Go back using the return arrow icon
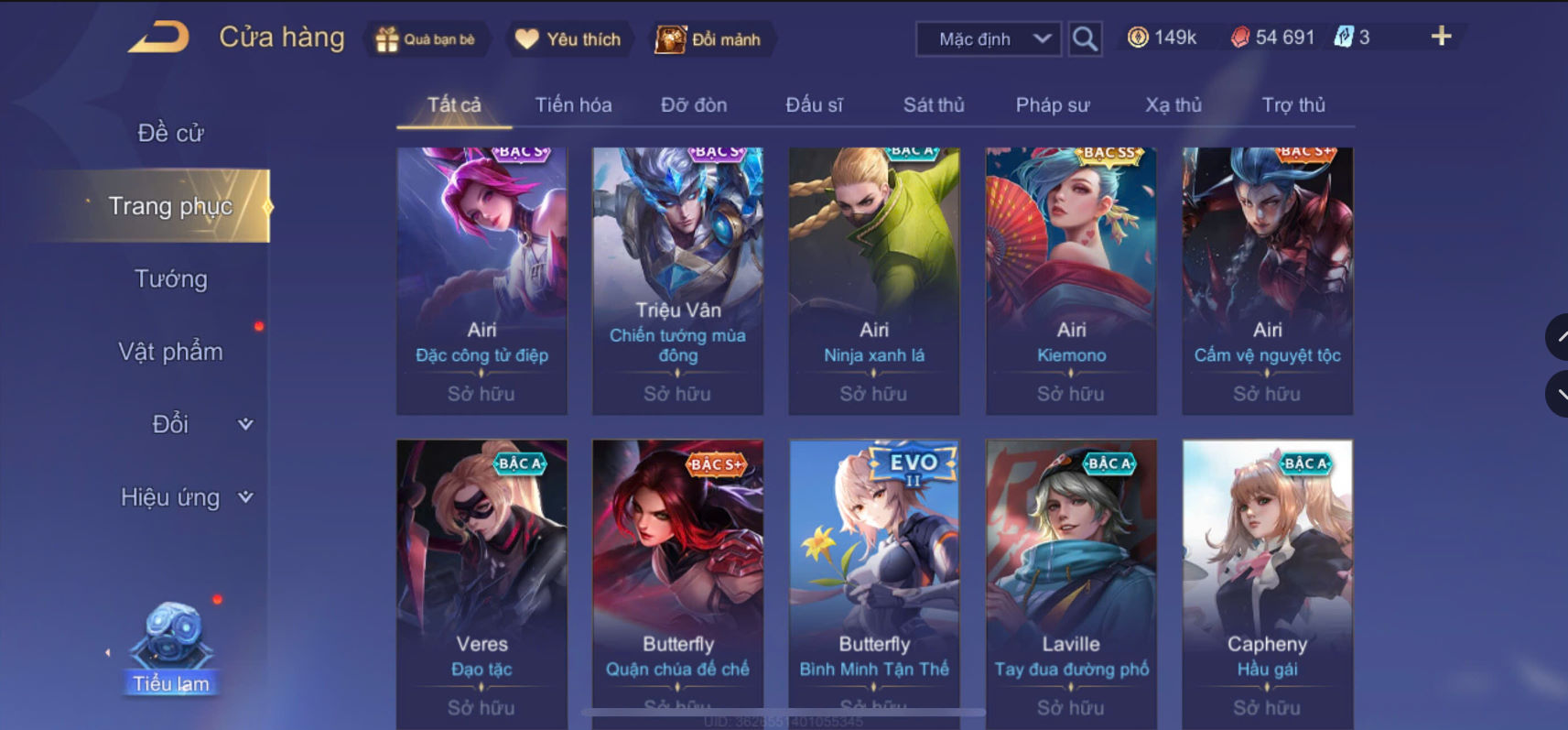1568x730 pixels. [159, 38]
